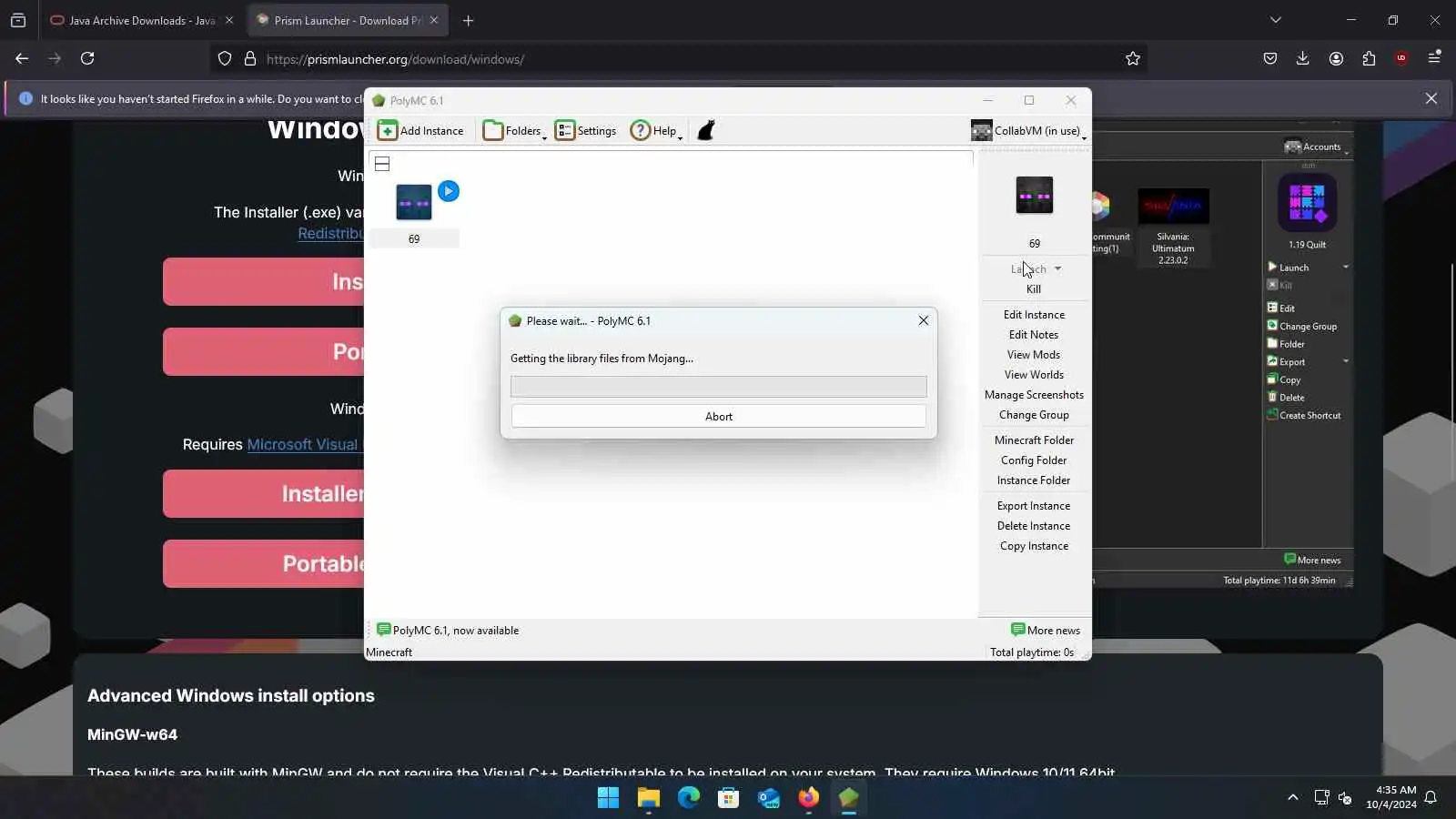Click the 1.19 Quilt instance icon in Prism Launcher

pyautogui.click(x=1307, y=203)
